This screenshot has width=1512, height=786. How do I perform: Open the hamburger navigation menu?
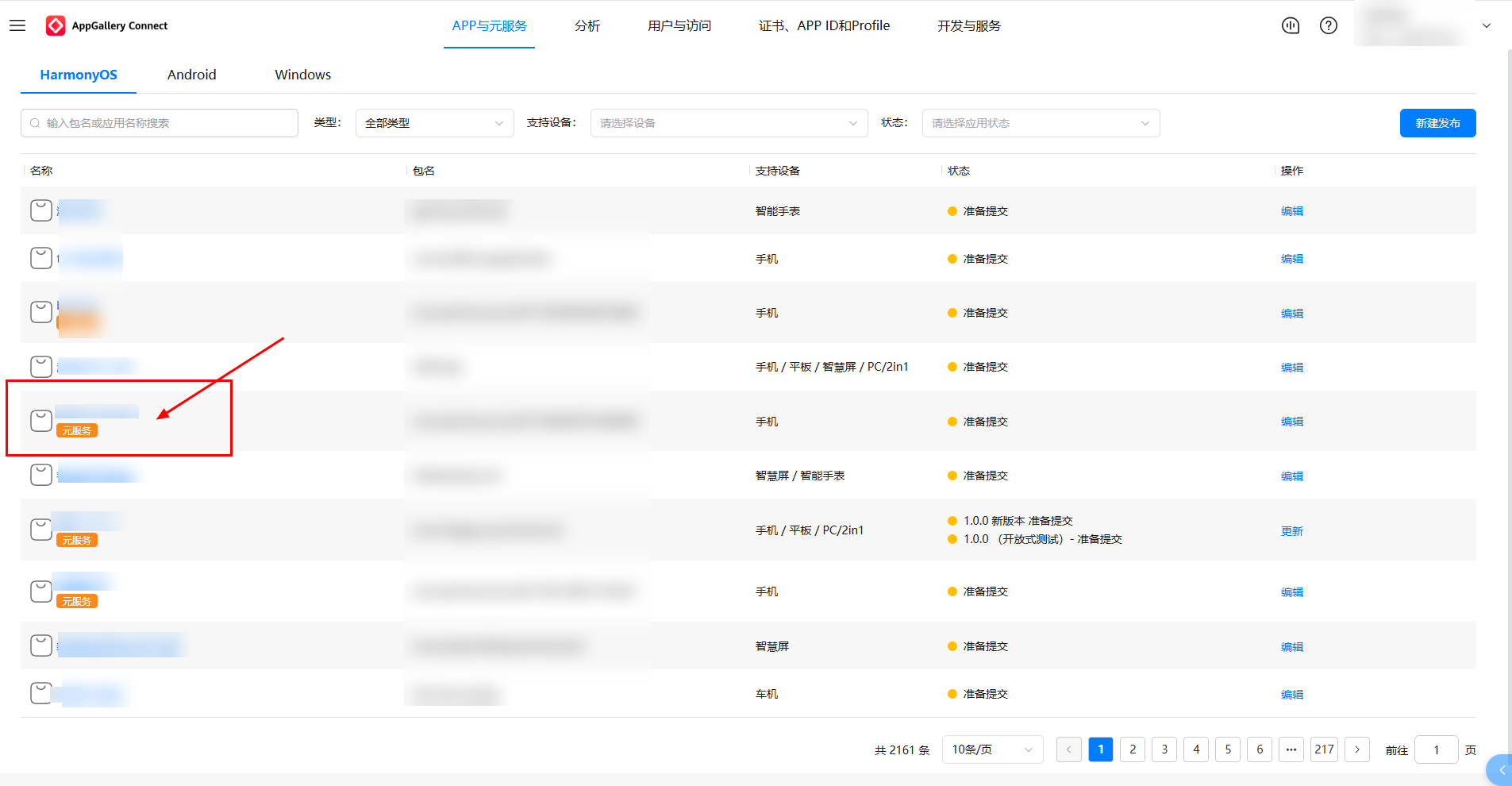click(17, 25)
